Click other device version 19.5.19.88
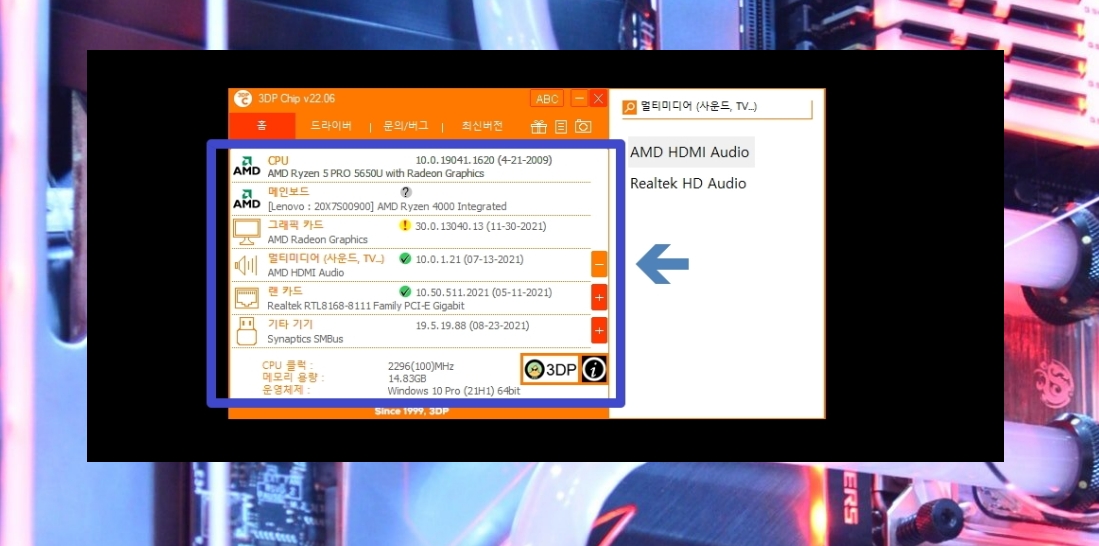Screen dimensions: 1099x546 472,325
